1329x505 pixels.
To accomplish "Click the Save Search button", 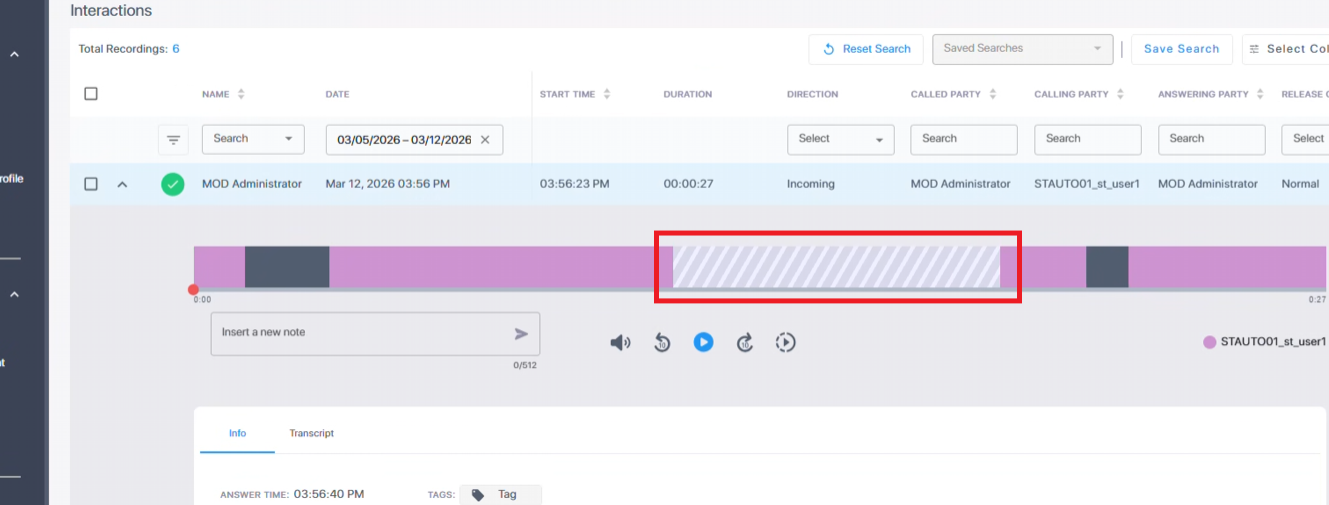I will tap(1181, 49).
